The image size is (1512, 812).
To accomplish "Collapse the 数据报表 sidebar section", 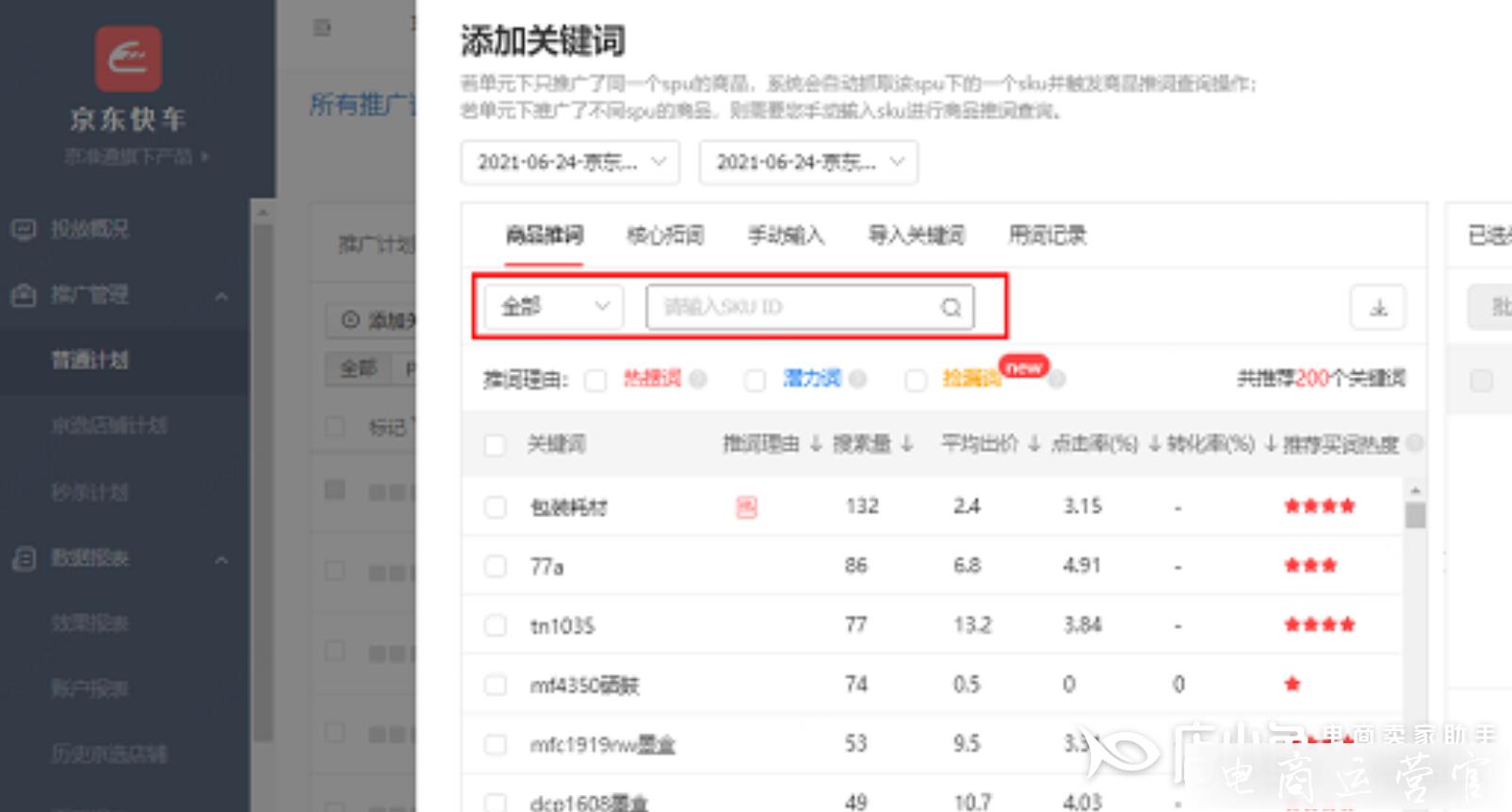I will (x=221, y=560).
